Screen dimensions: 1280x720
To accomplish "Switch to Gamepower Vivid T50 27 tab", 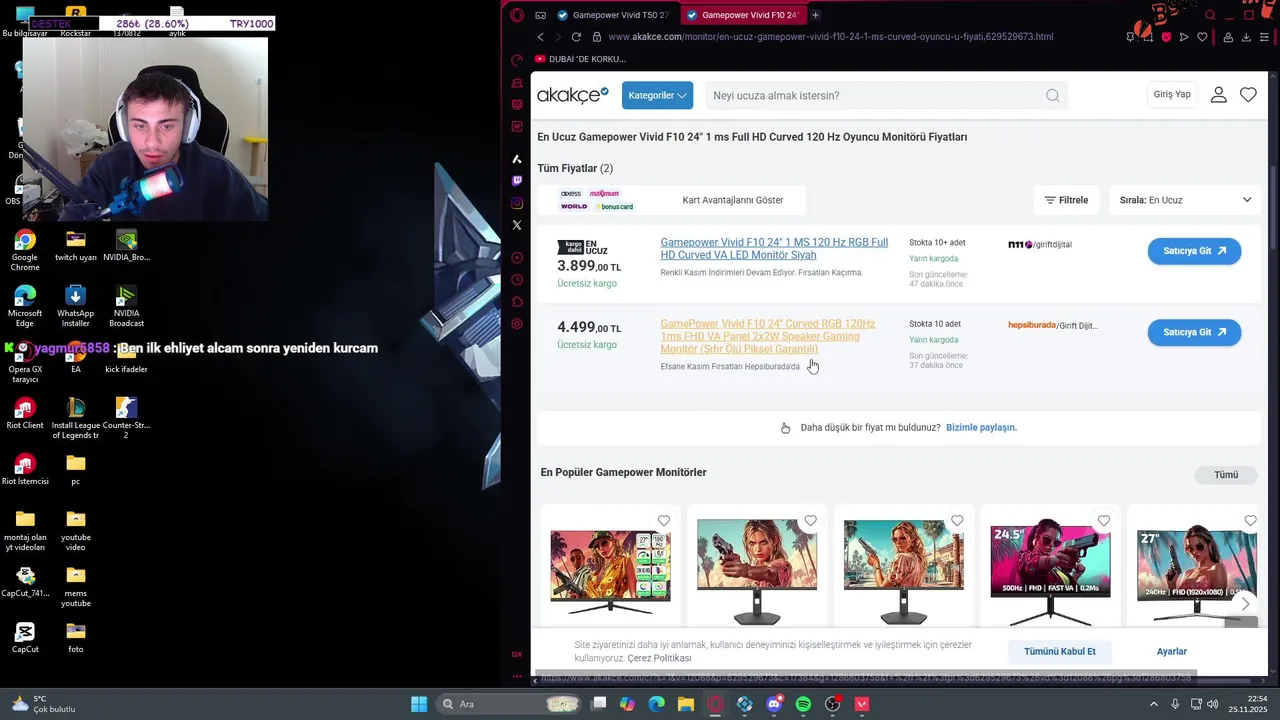I will click(x=612, y=15).
